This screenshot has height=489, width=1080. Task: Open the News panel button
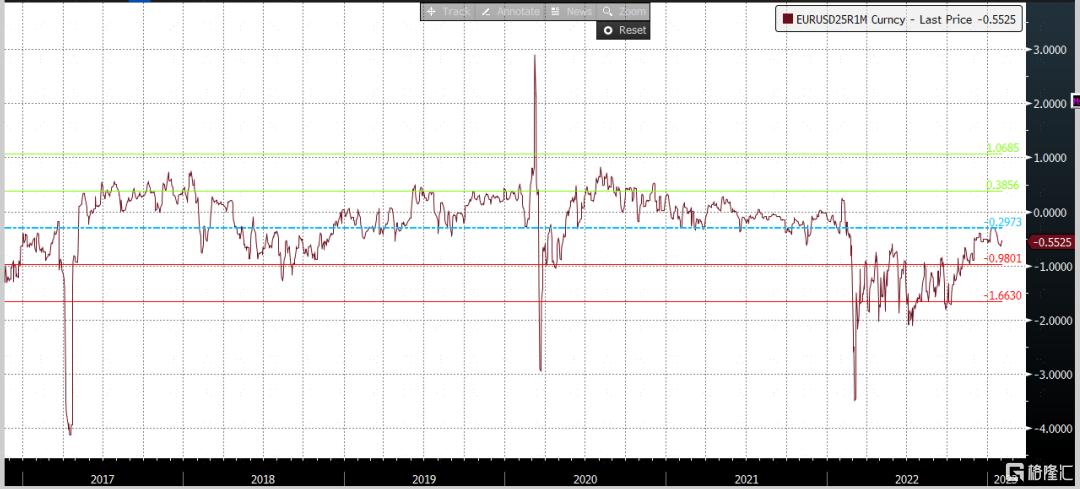pos(571,12)
